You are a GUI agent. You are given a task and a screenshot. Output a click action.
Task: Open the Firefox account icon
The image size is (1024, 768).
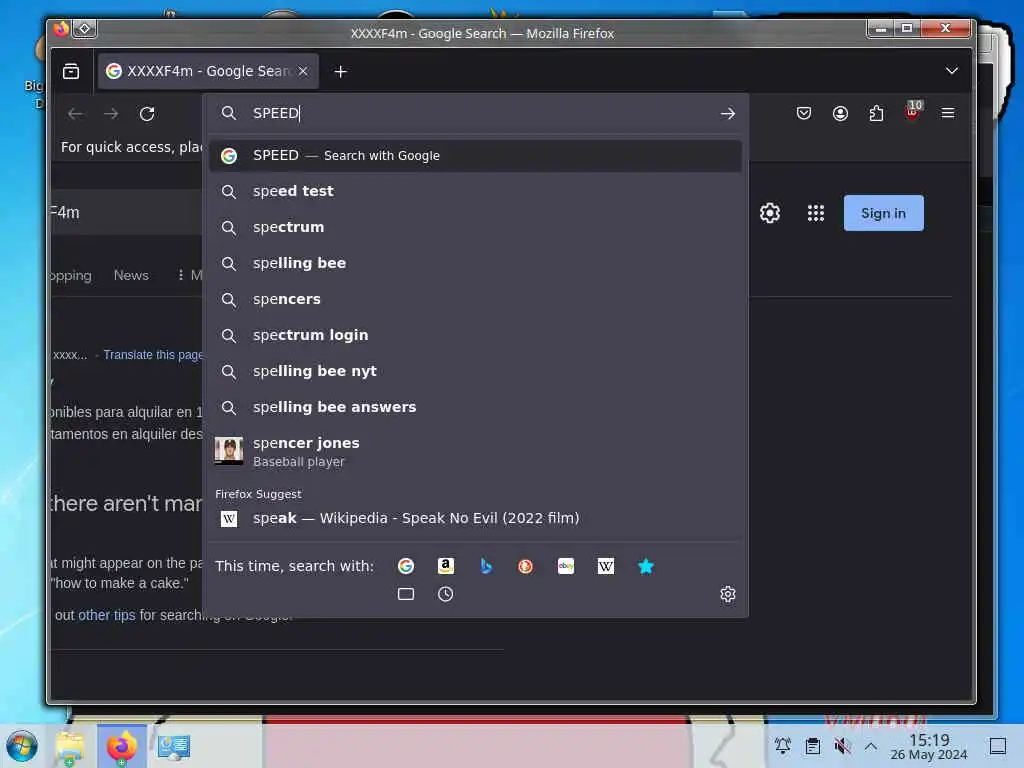point(840,114)
